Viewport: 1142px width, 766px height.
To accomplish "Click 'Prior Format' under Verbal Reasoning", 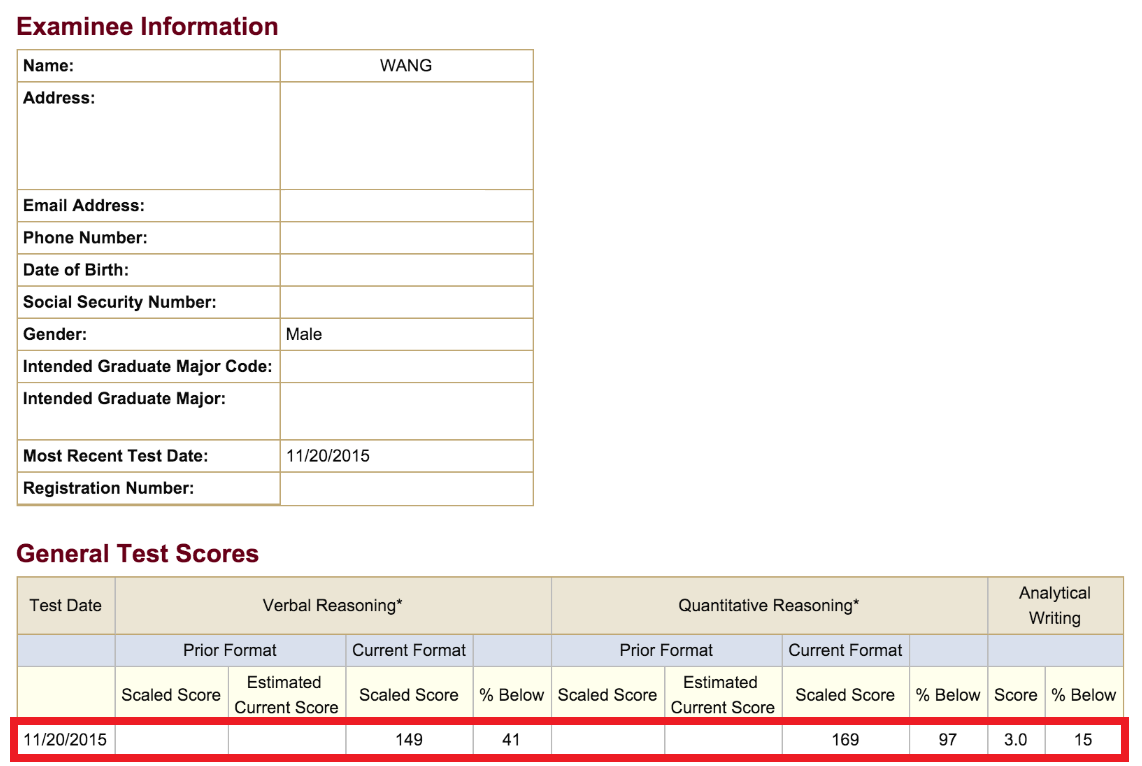I will pyautogui.click(x=229, y=650).
